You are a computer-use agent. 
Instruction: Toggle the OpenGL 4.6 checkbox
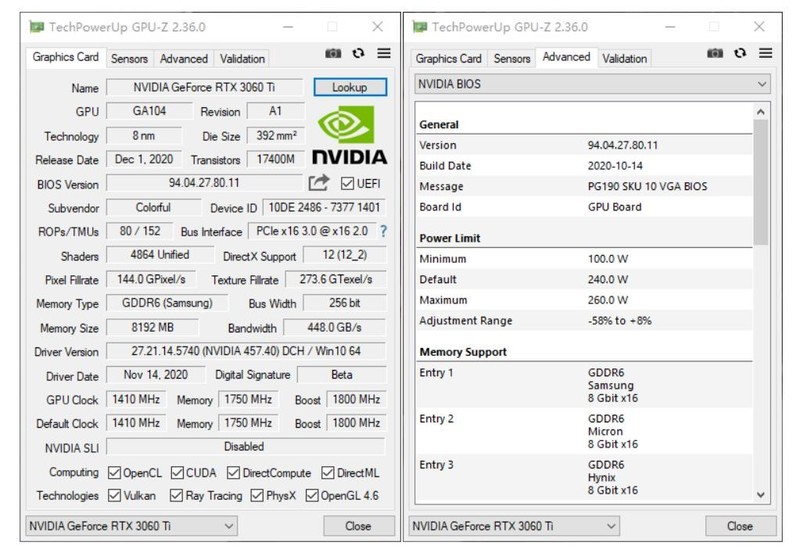(312, 495)
